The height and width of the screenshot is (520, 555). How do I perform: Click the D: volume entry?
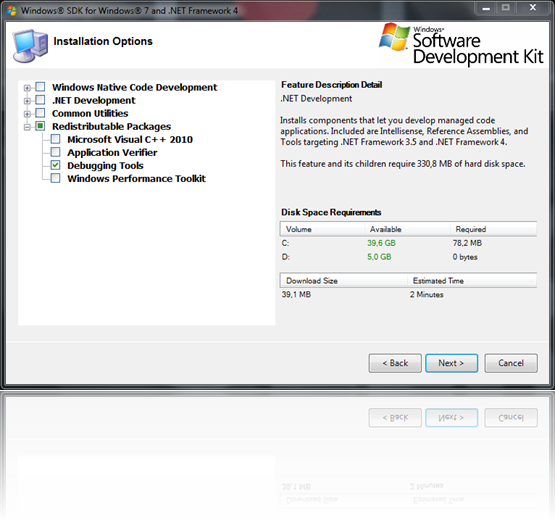pos(286,257)
